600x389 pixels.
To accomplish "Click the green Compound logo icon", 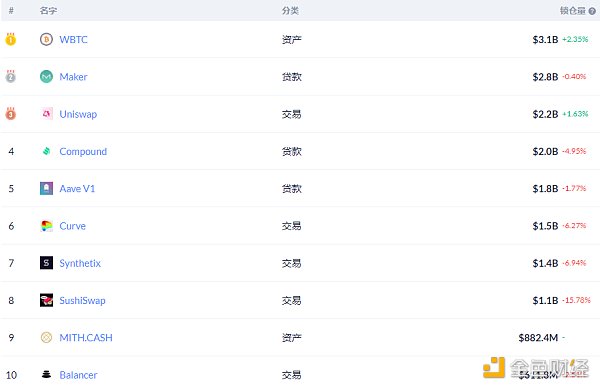I will pos(46,151).
